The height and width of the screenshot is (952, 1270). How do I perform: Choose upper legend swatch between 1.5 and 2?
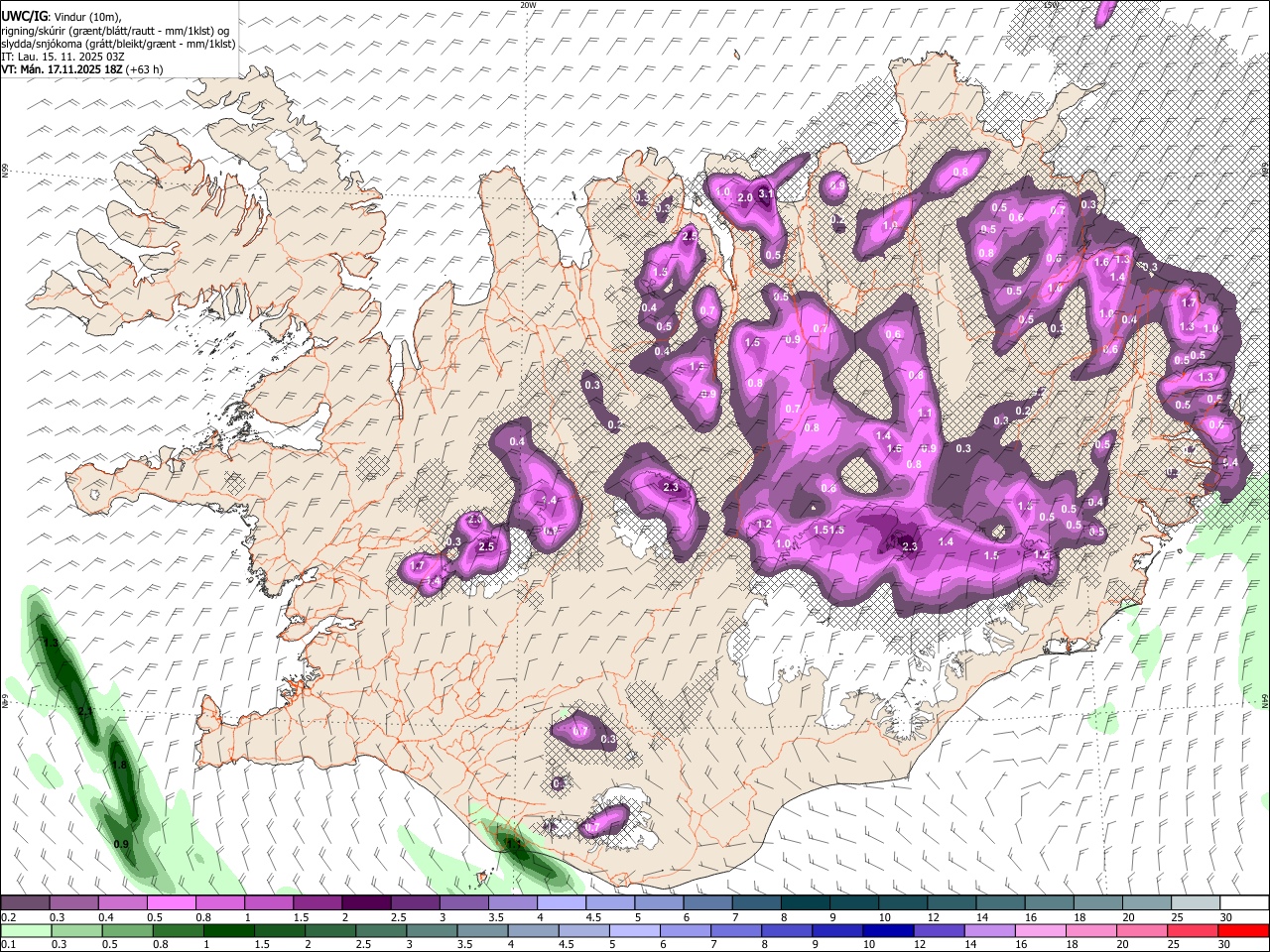pos(317,902)
